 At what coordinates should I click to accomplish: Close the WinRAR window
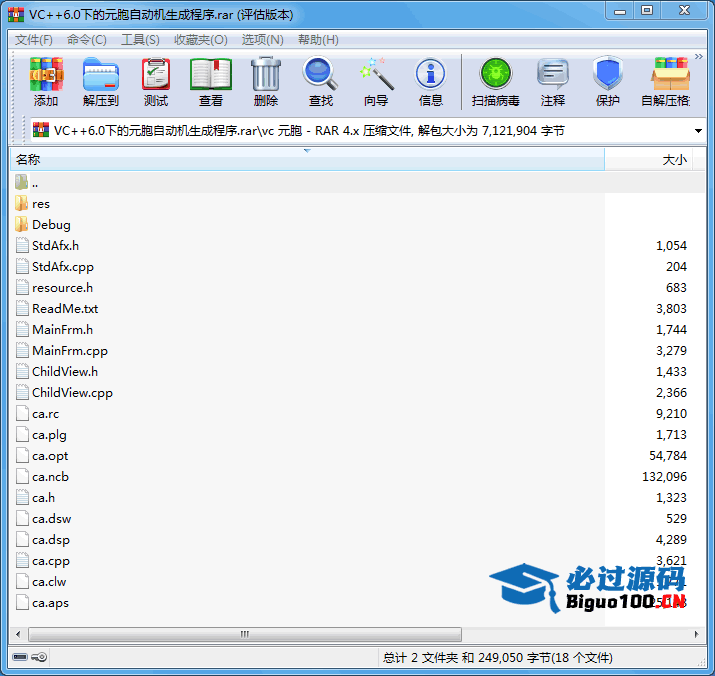coord(684,11)
